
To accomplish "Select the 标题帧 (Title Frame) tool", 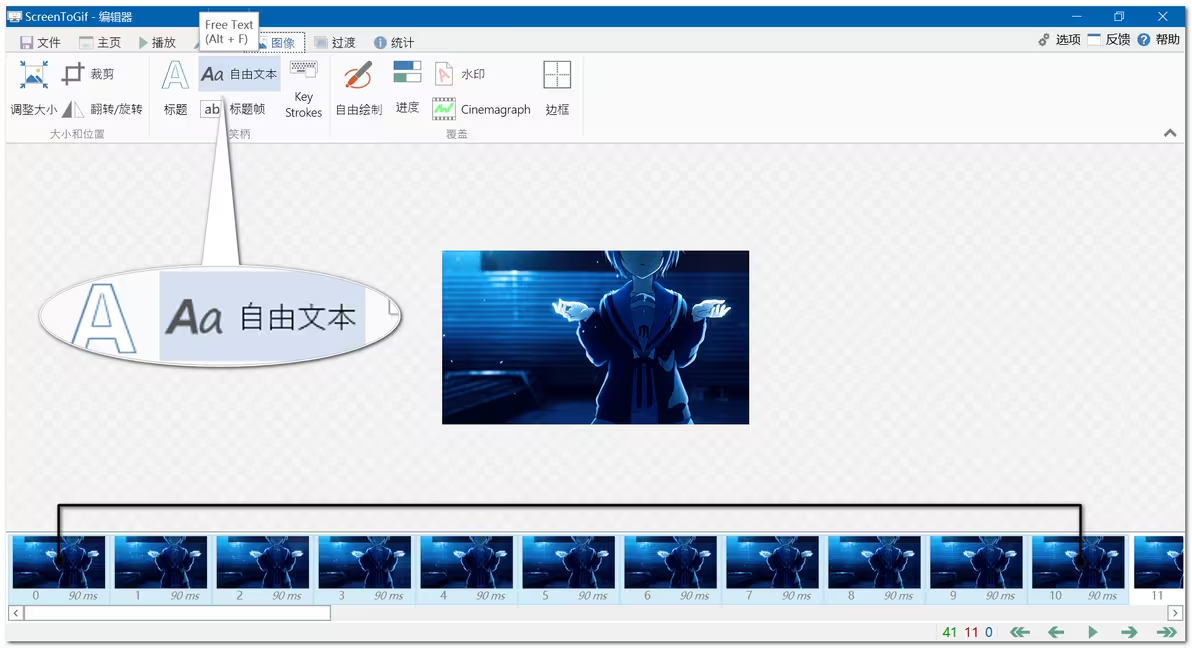I will (233, 109).
